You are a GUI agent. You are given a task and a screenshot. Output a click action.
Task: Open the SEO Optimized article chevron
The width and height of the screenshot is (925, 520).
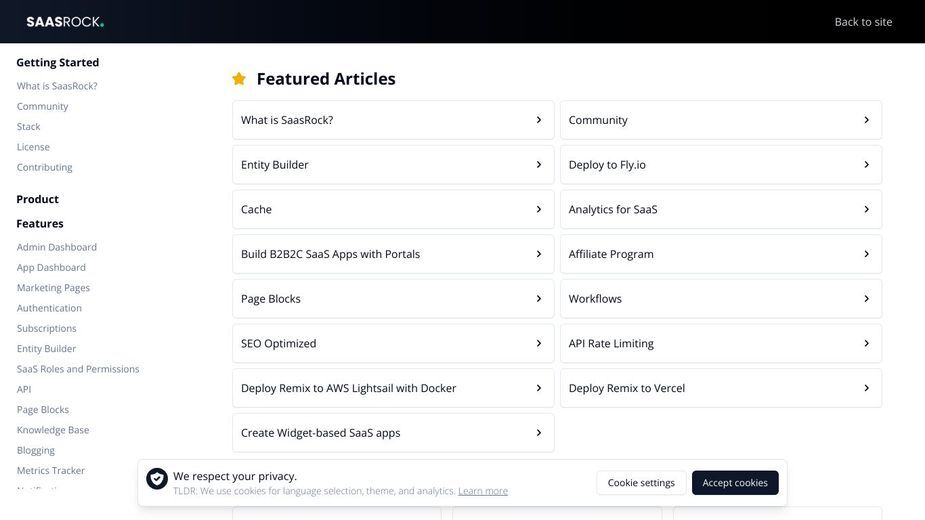[539, 344]
